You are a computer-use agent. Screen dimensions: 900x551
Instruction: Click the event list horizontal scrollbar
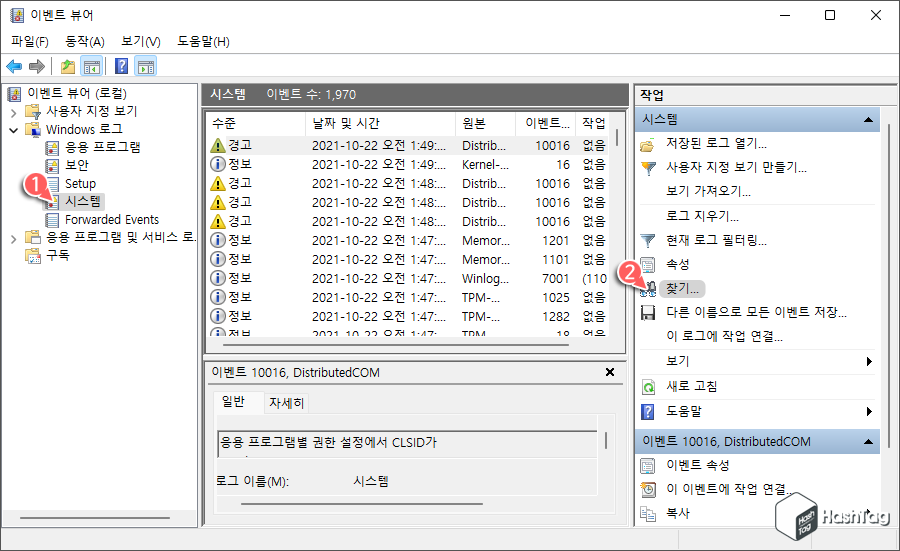point(396,345)
